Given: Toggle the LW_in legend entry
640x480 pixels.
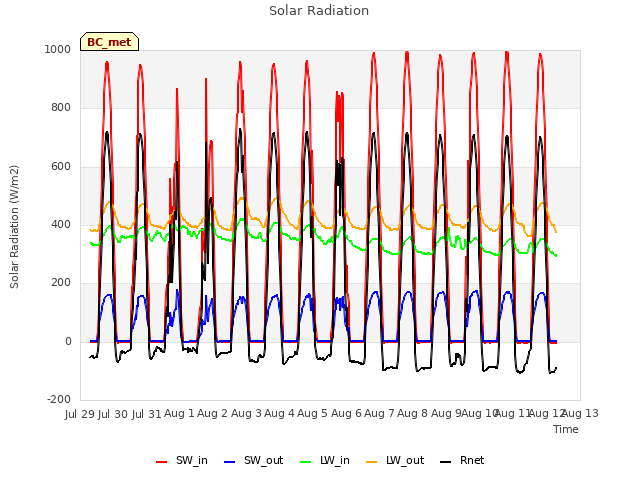Looking at the screenshot, I should click(x=325, y=460).
